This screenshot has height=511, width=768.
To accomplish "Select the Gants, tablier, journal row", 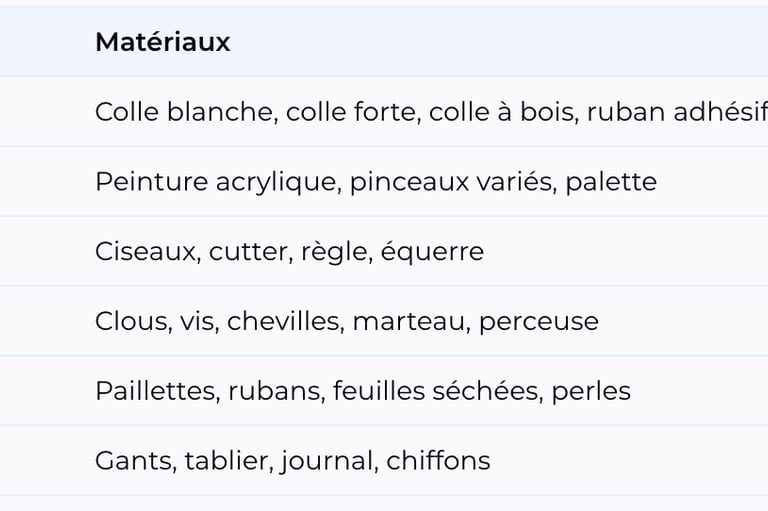I will 384,461.
